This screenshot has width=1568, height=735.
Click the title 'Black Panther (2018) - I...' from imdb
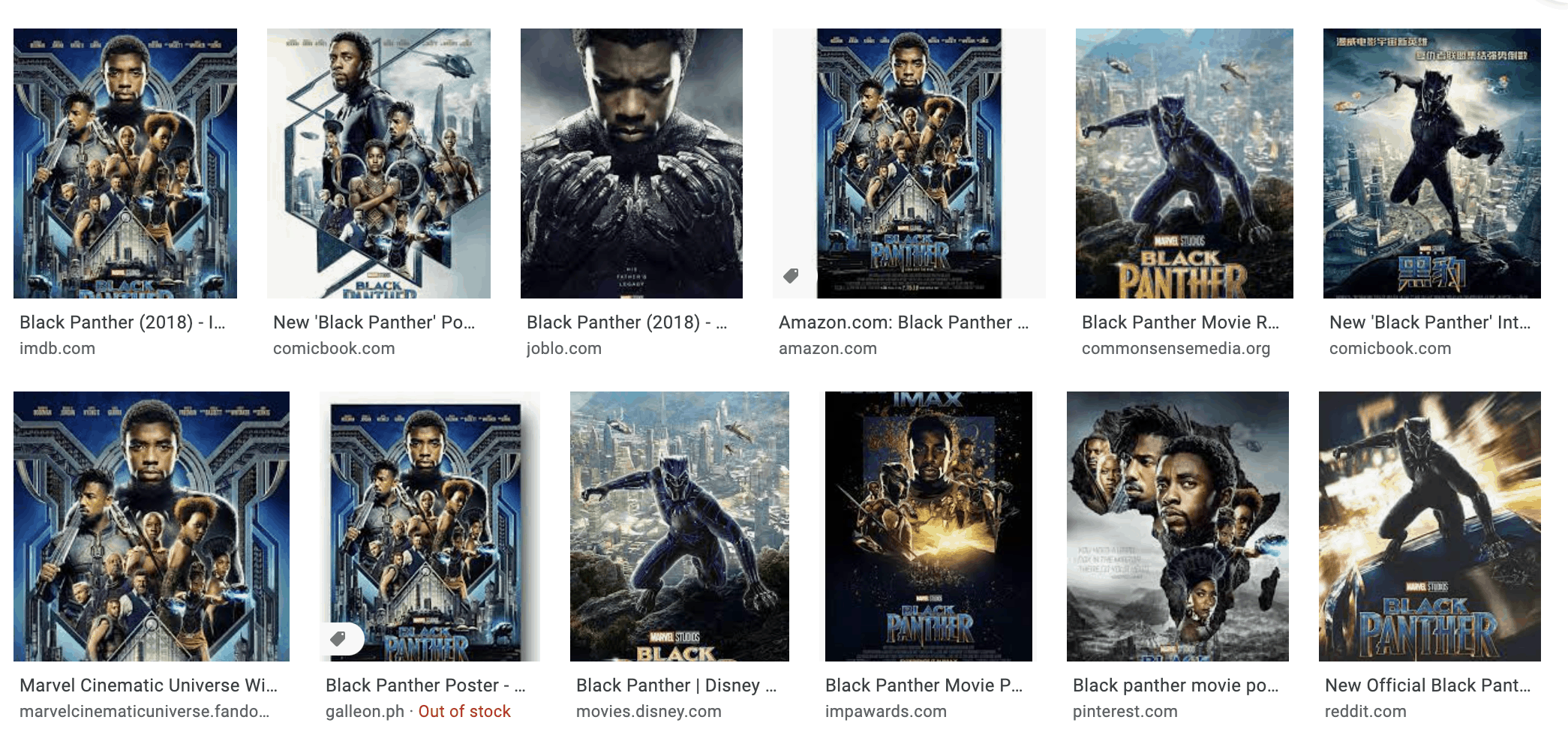[x=122, y=322]
